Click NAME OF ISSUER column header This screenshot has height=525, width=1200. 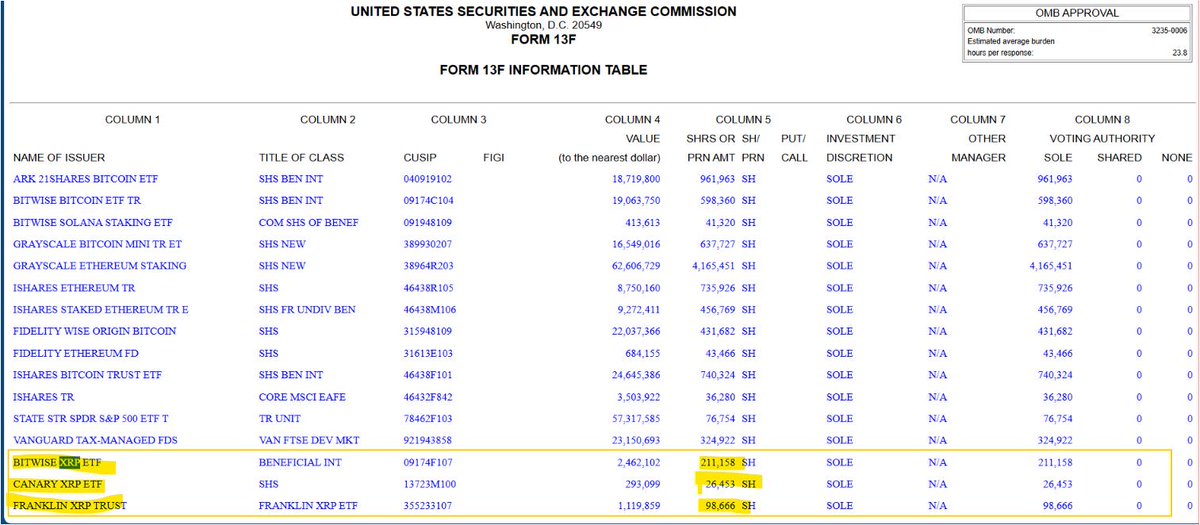click(59, 158)
